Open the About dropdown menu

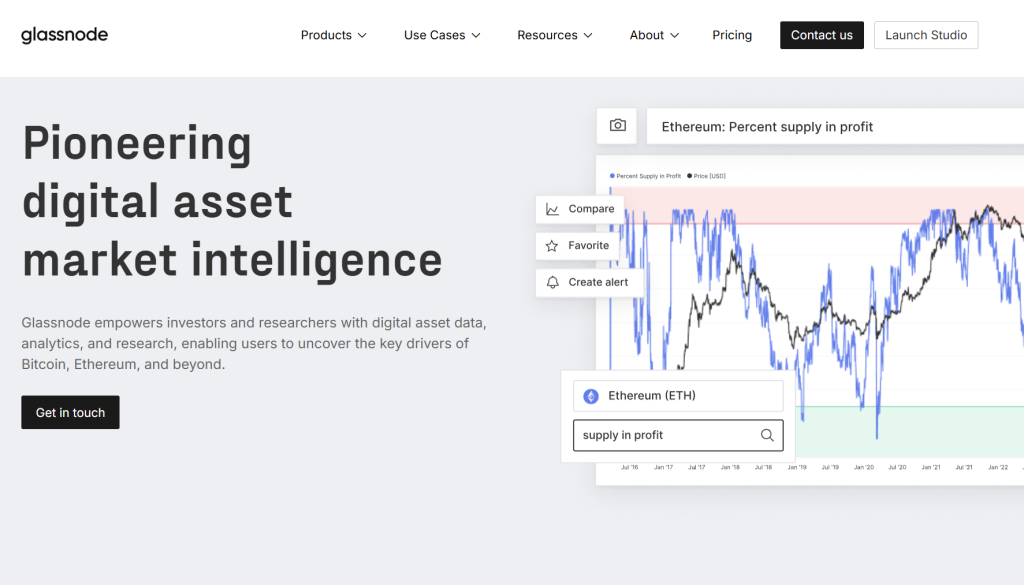(x=654, y=35)
